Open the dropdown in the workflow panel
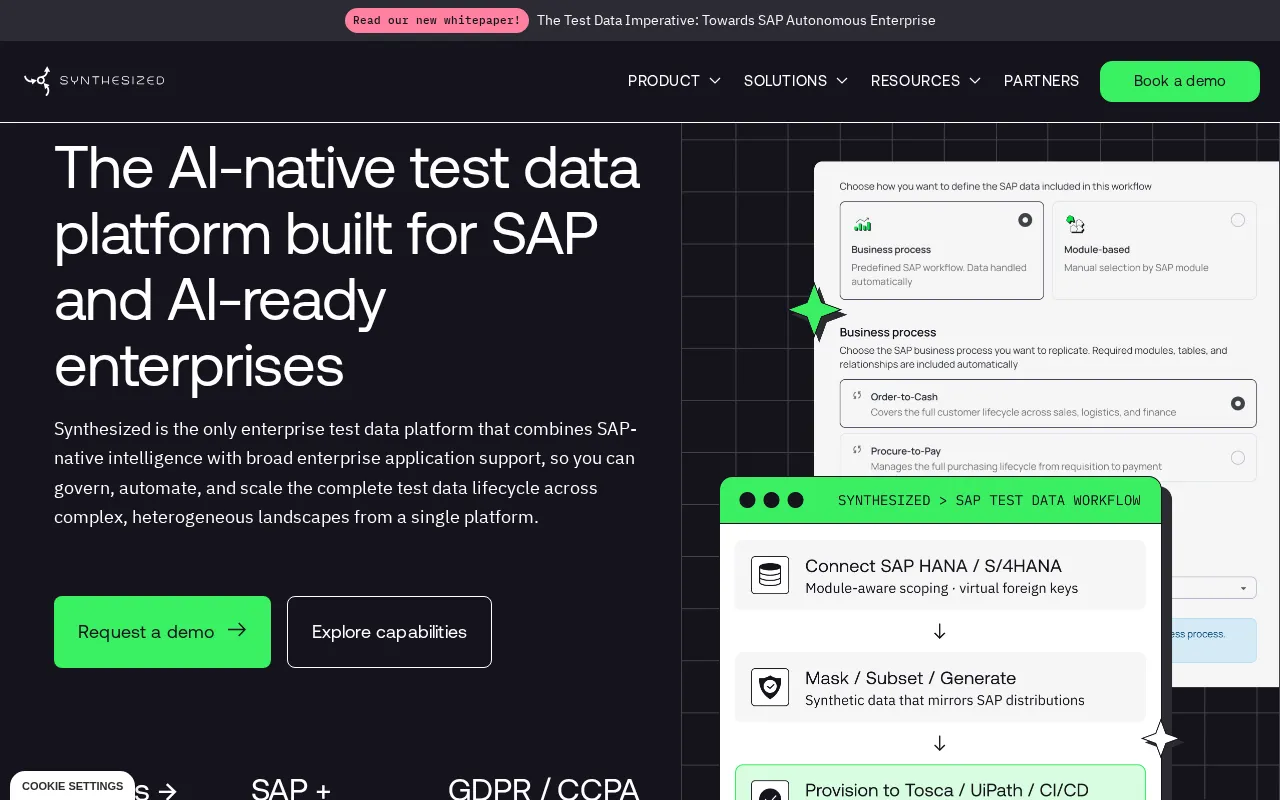 click(1214, 588)
